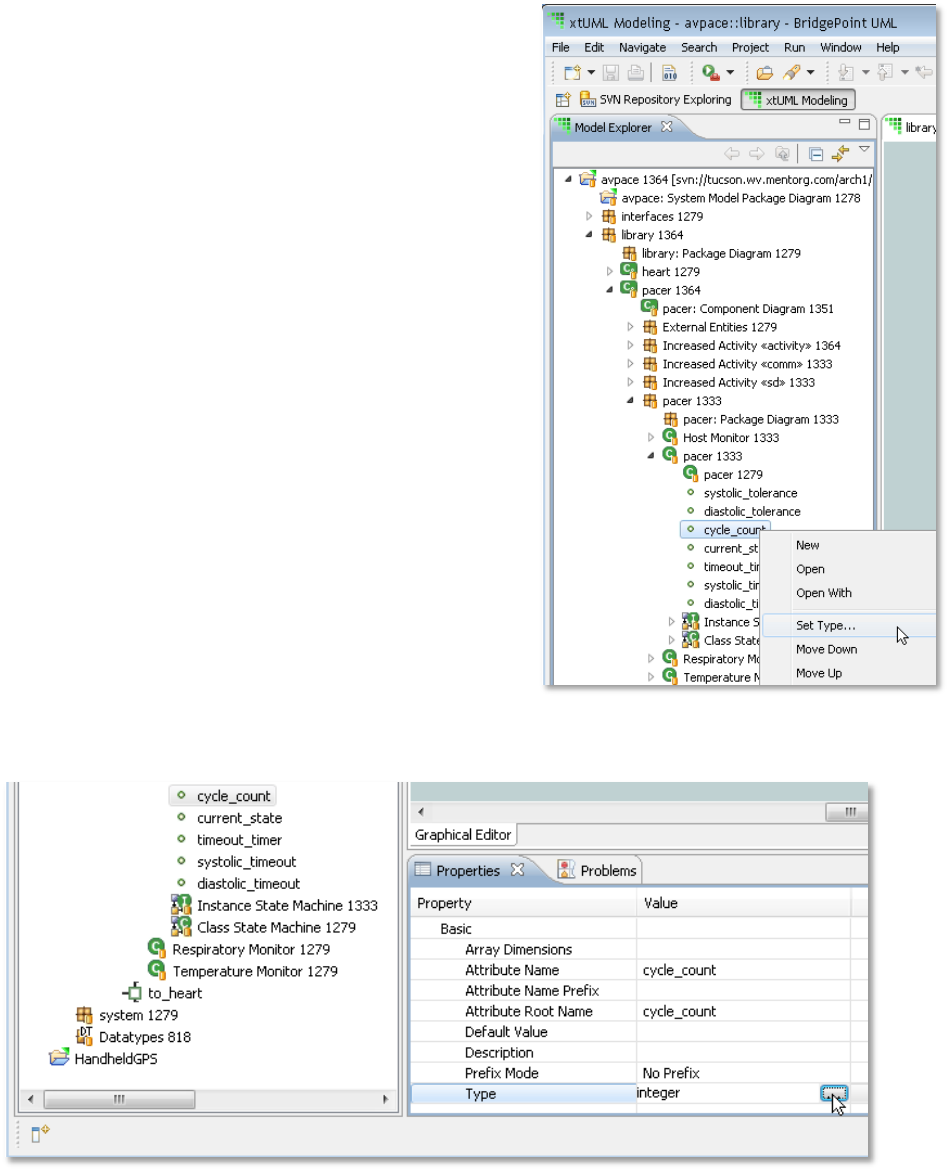This screenshot has width=948, height=1170.
Task: Expand Increased Activity «sd» 1333 node
Action: 630,382
